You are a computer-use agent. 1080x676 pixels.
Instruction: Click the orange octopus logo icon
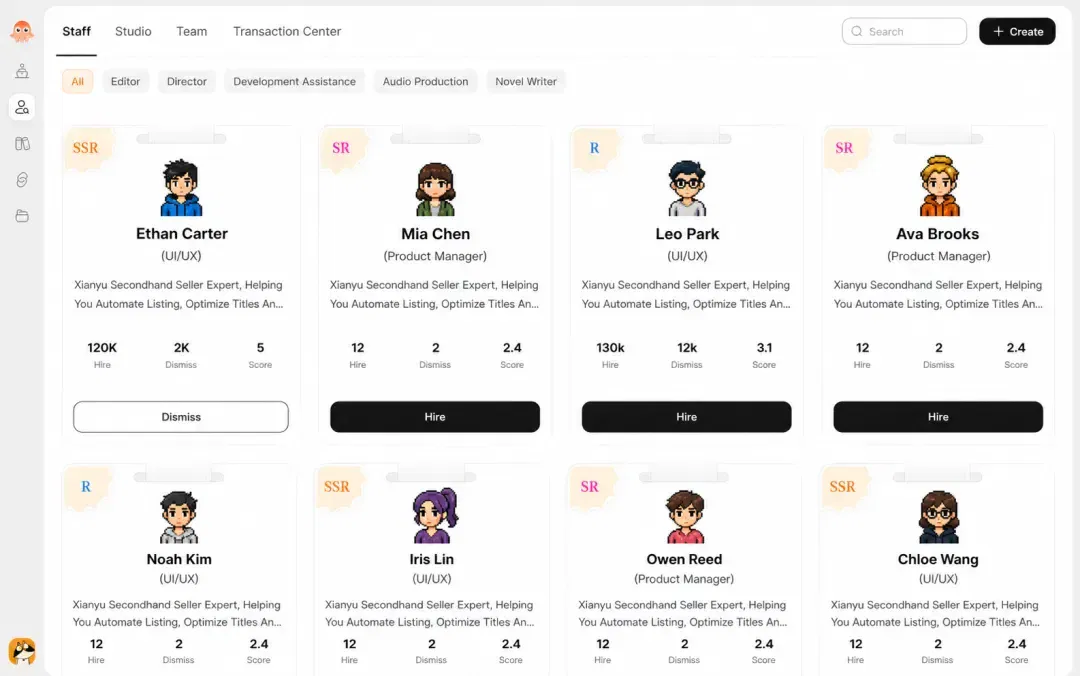pos(22,31)
